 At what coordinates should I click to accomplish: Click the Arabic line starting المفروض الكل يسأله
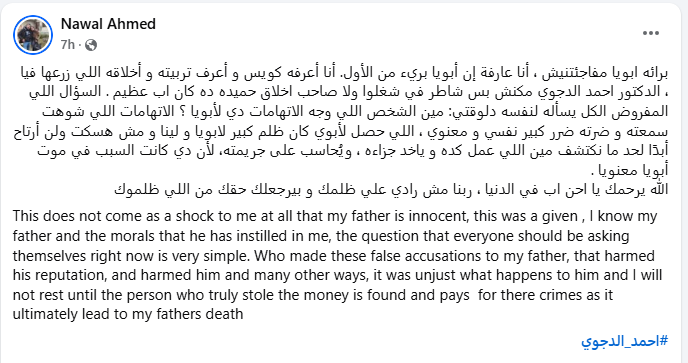pos(355,111)
